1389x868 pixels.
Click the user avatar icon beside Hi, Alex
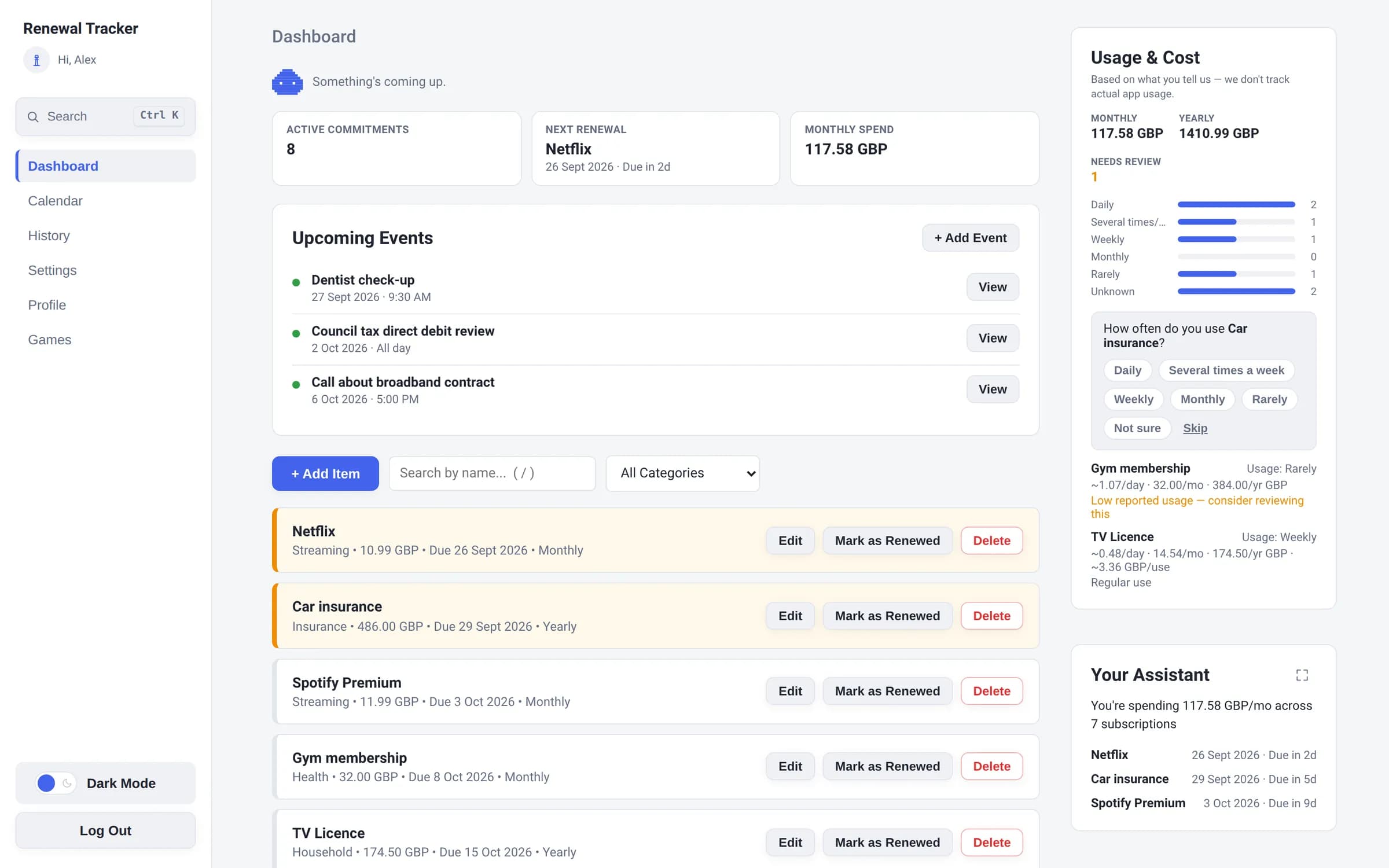click(x=36, y=60)
